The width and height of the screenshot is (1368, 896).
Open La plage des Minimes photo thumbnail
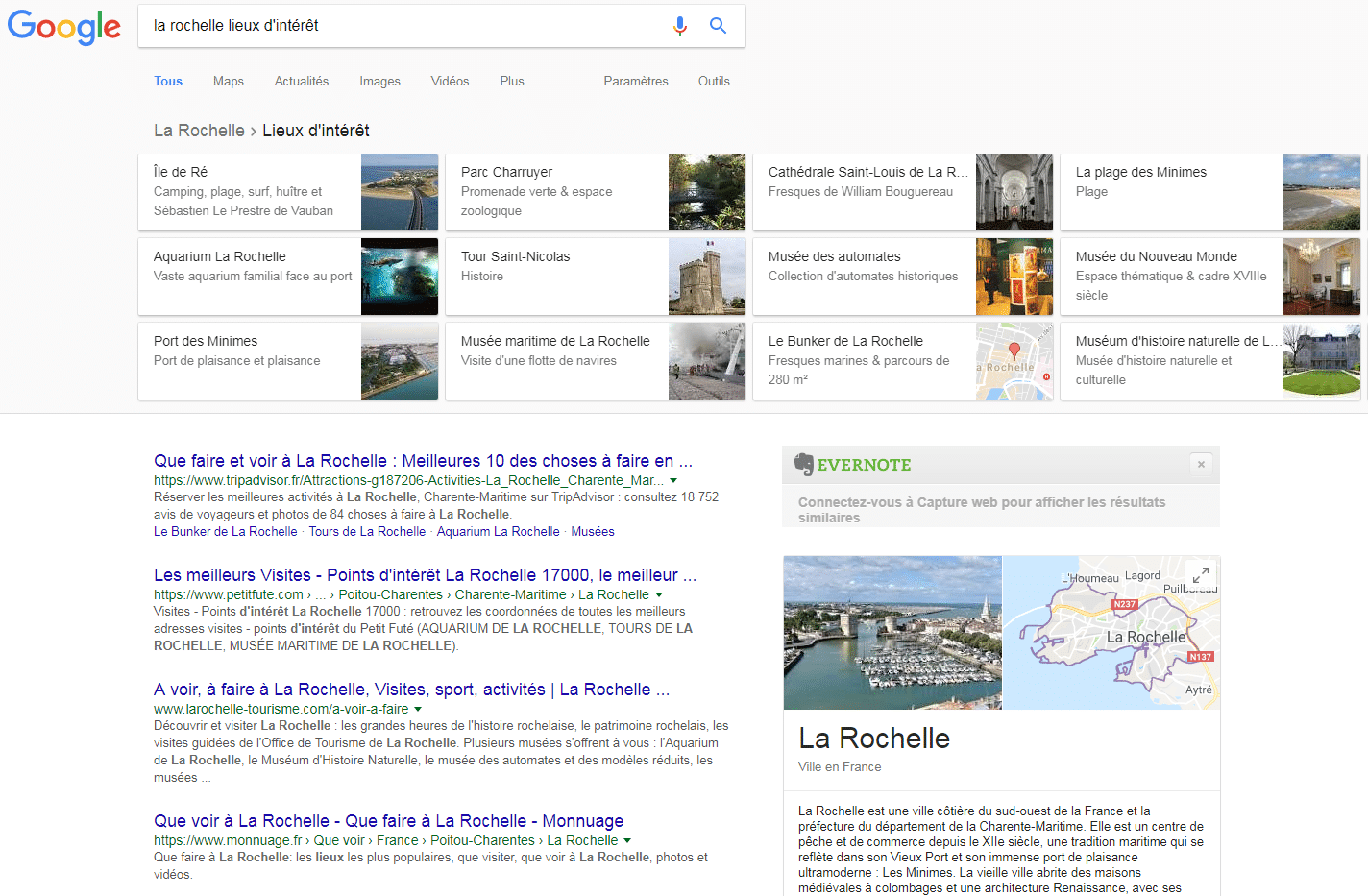coord(1322,192)
